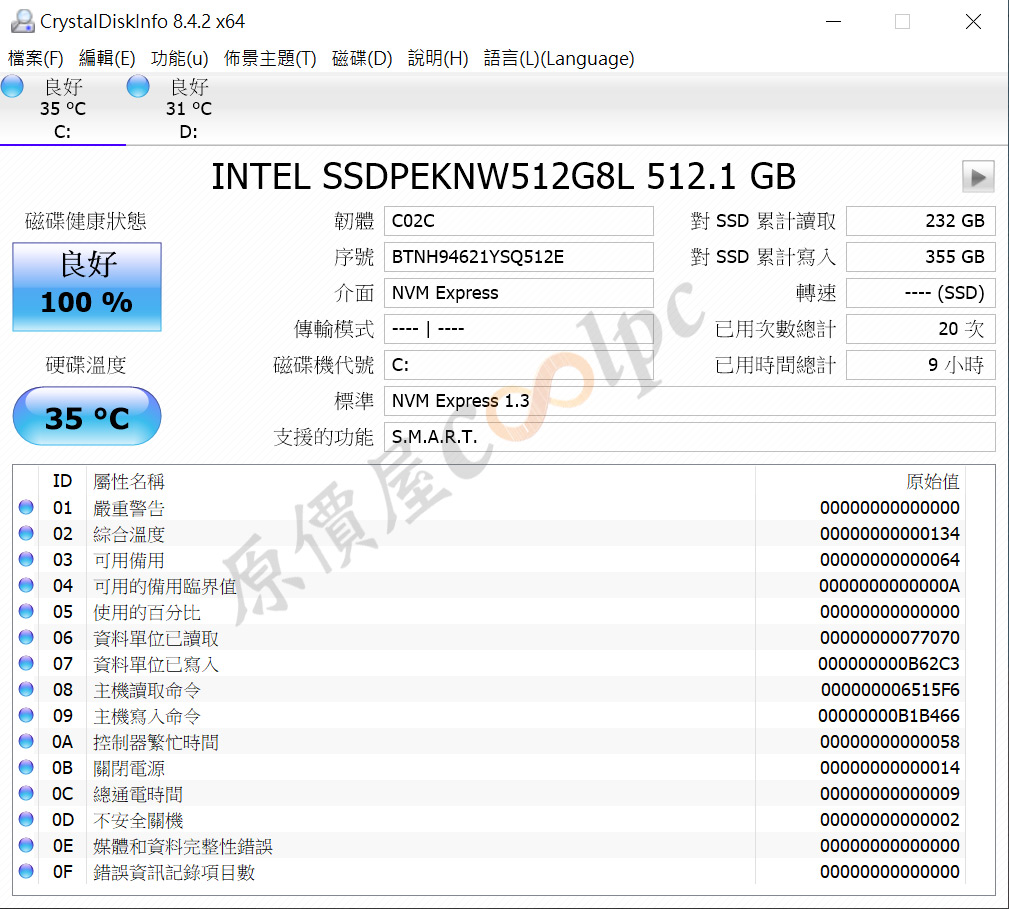
Task: Click the status dot for 0B 關閉電源
Action: pos(26,767)
